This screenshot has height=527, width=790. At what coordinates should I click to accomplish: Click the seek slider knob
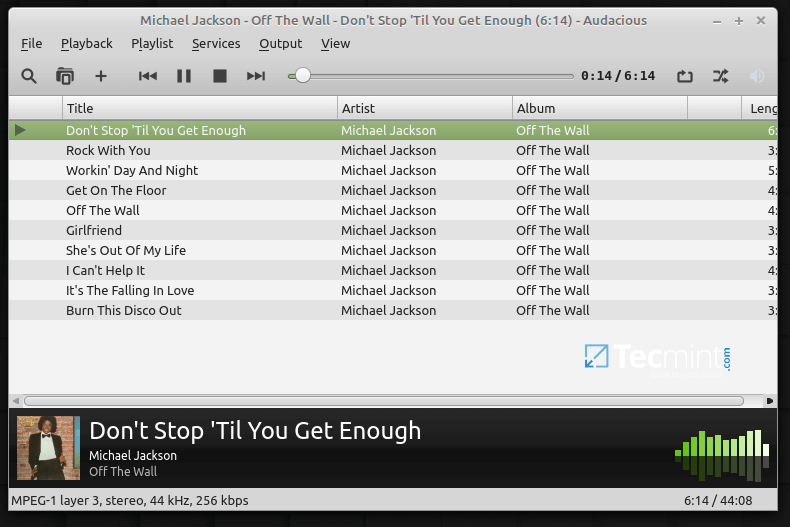pyautogui.click(x=302, y=76)
